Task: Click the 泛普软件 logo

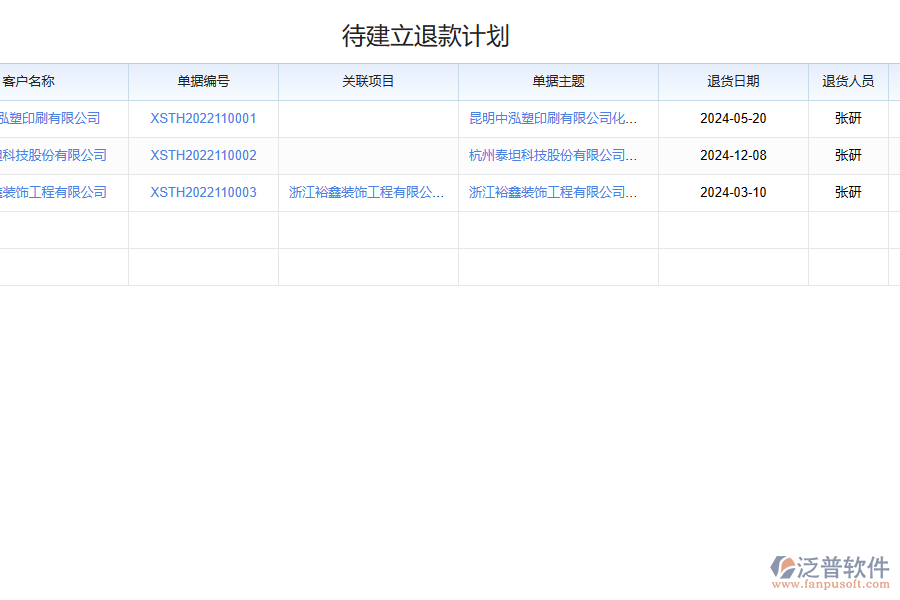Action: (823, 563)
